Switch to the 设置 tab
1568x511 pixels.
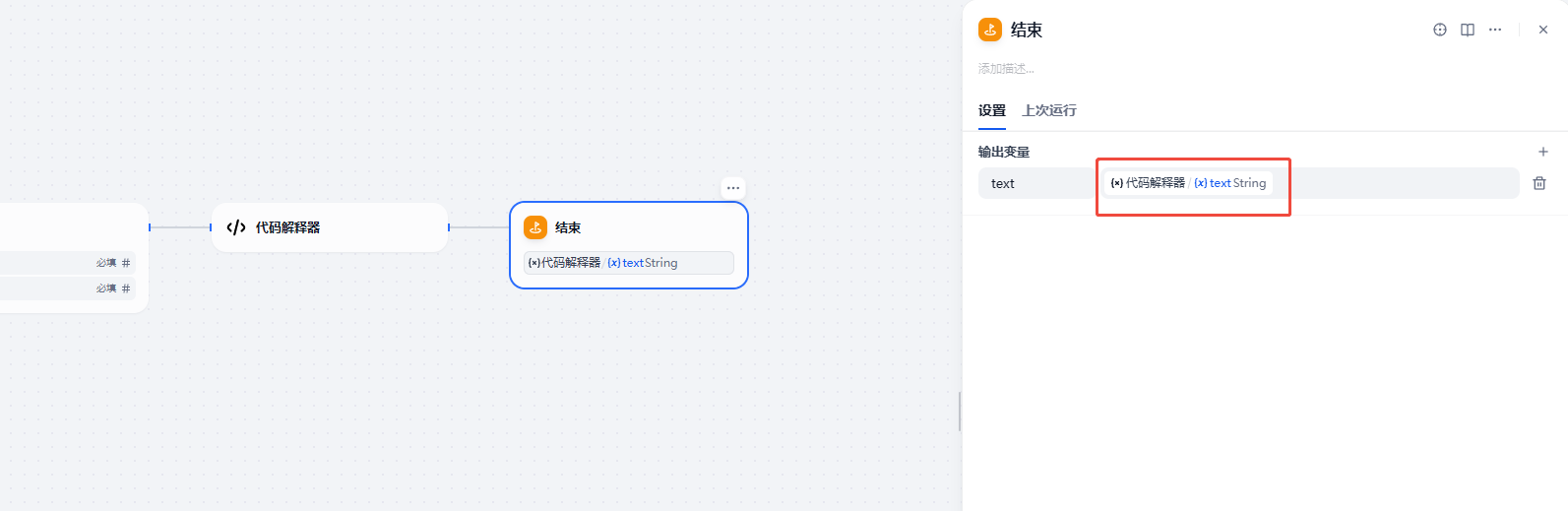[992, 110]
